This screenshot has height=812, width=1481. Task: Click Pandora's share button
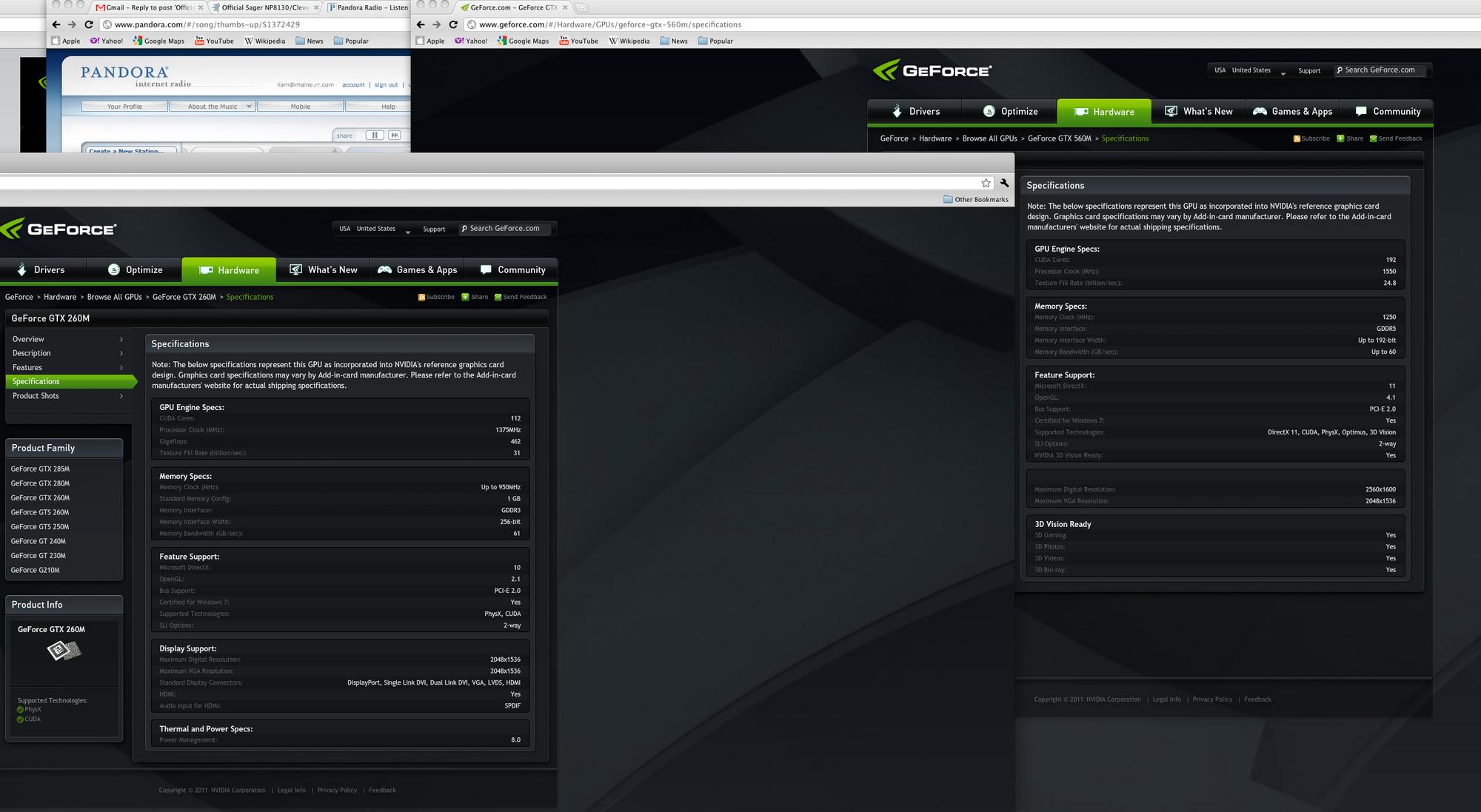click(x=345, y=135)
